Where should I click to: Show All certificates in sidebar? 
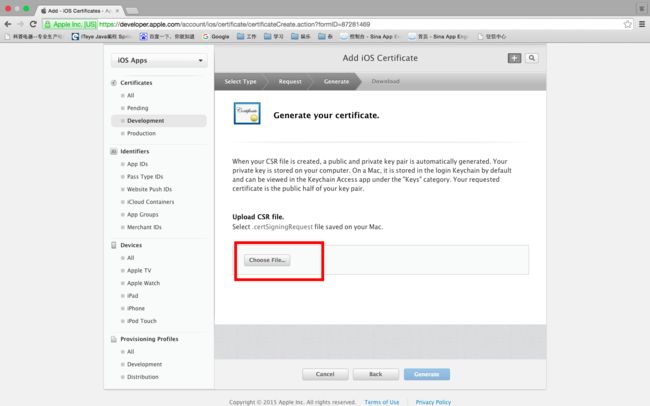pos(131,95)
